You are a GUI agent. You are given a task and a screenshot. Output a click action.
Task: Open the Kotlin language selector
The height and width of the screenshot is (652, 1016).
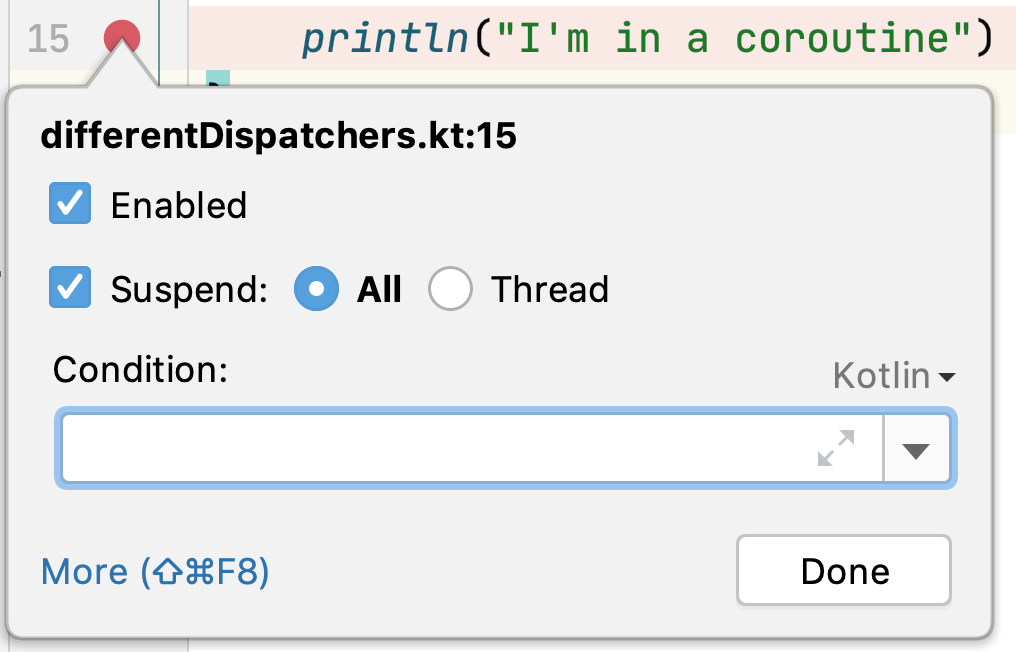point(894,375)
